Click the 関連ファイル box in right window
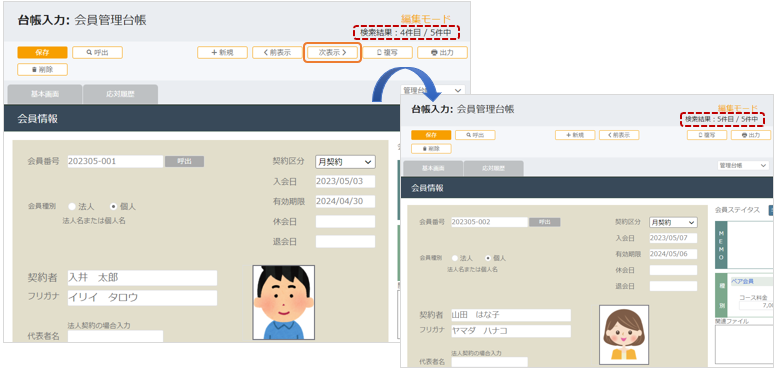The width and height of the screenshot is (776, 369). click(744, 344)
